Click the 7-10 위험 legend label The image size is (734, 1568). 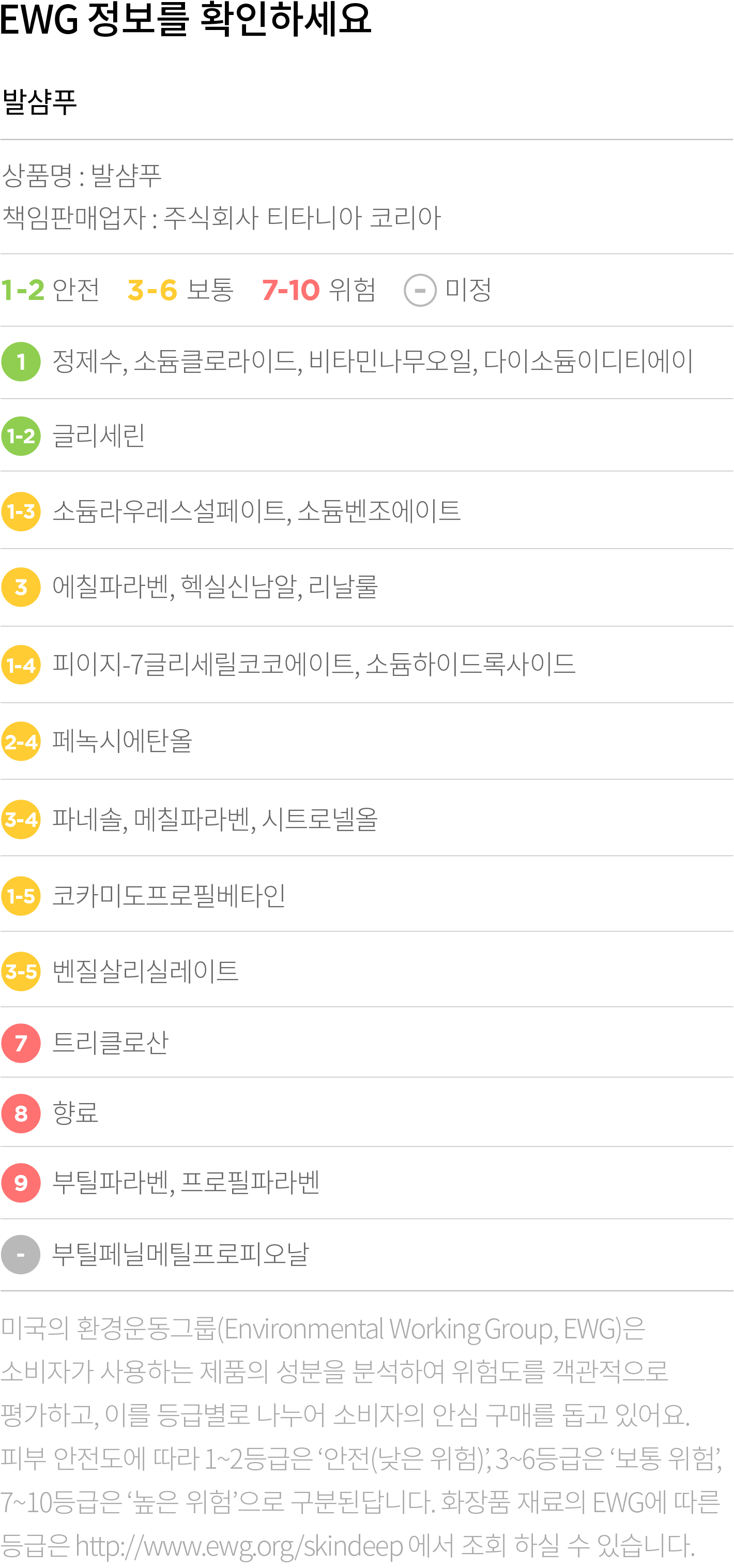(319, 290)
